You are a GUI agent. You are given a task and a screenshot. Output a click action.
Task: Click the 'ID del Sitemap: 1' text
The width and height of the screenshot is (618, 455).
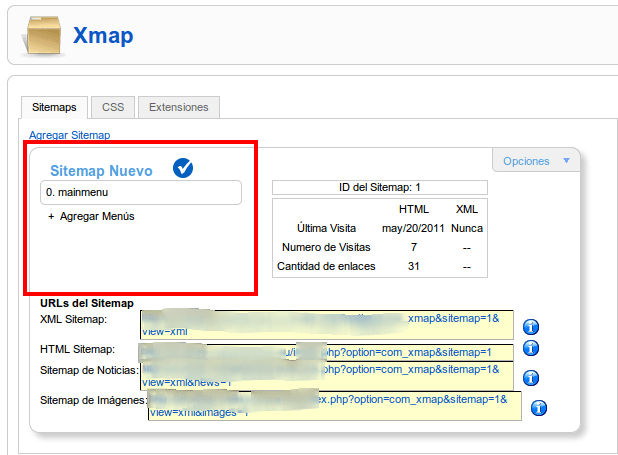tap(380, 187)
